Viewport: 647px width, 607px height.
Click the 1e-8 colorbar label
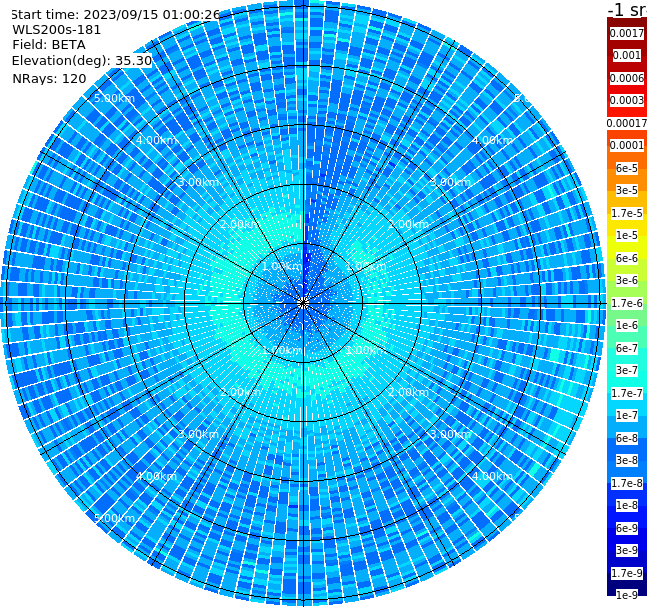pos(627,505)
